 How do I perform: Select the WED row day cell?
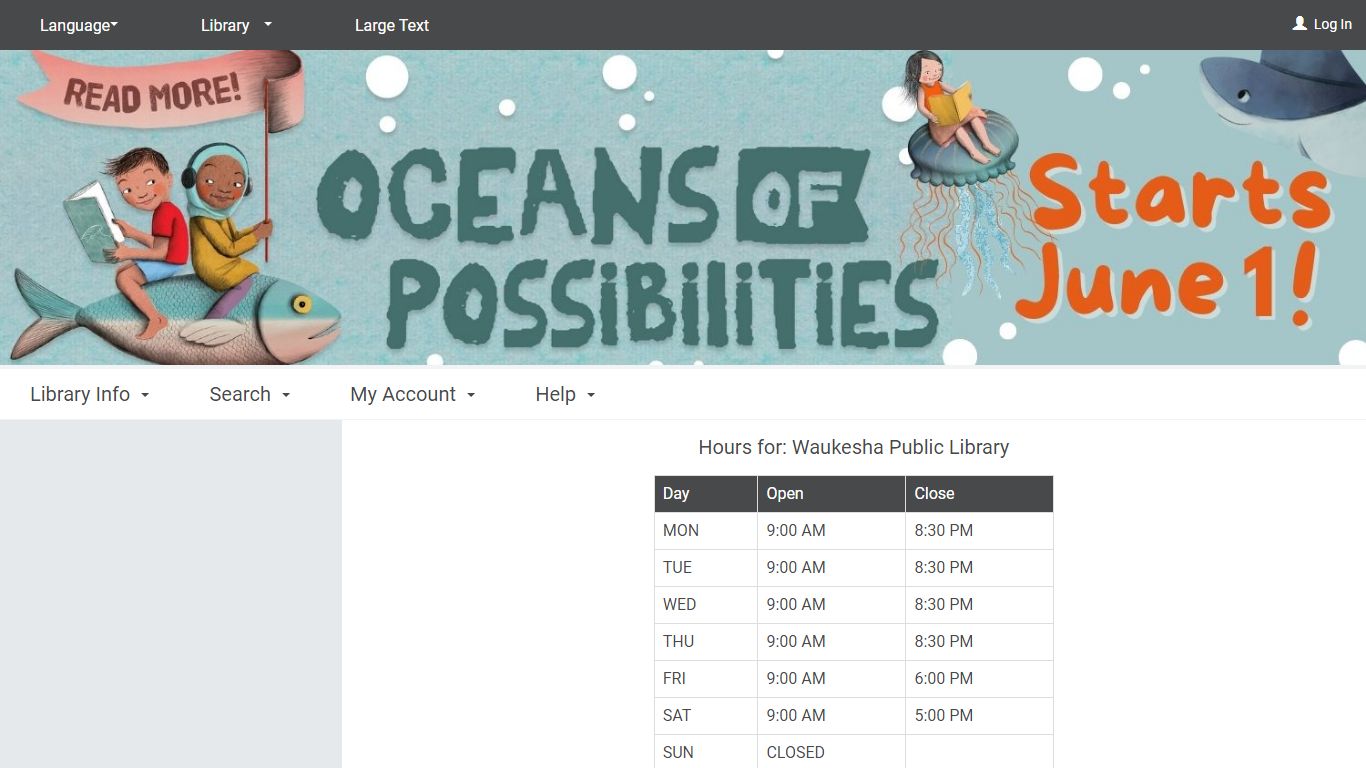706,605
